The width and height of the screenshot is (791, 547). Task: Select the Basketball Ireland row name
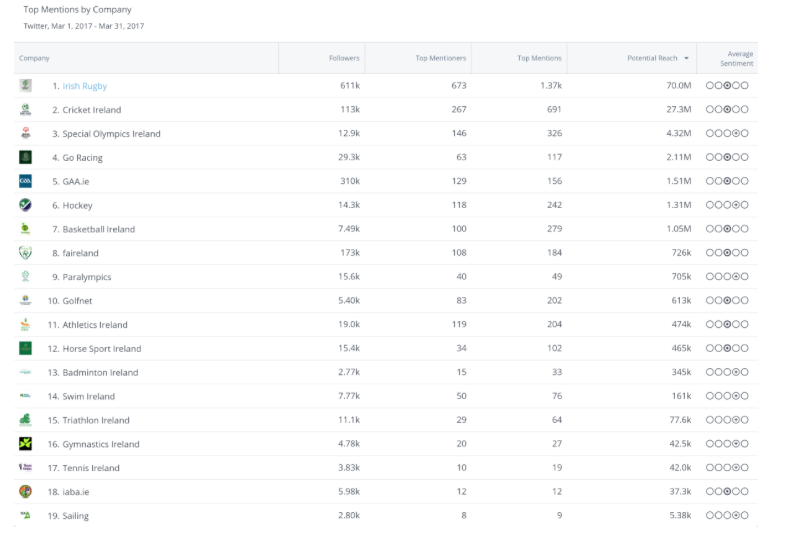click(x=98, y=229)
